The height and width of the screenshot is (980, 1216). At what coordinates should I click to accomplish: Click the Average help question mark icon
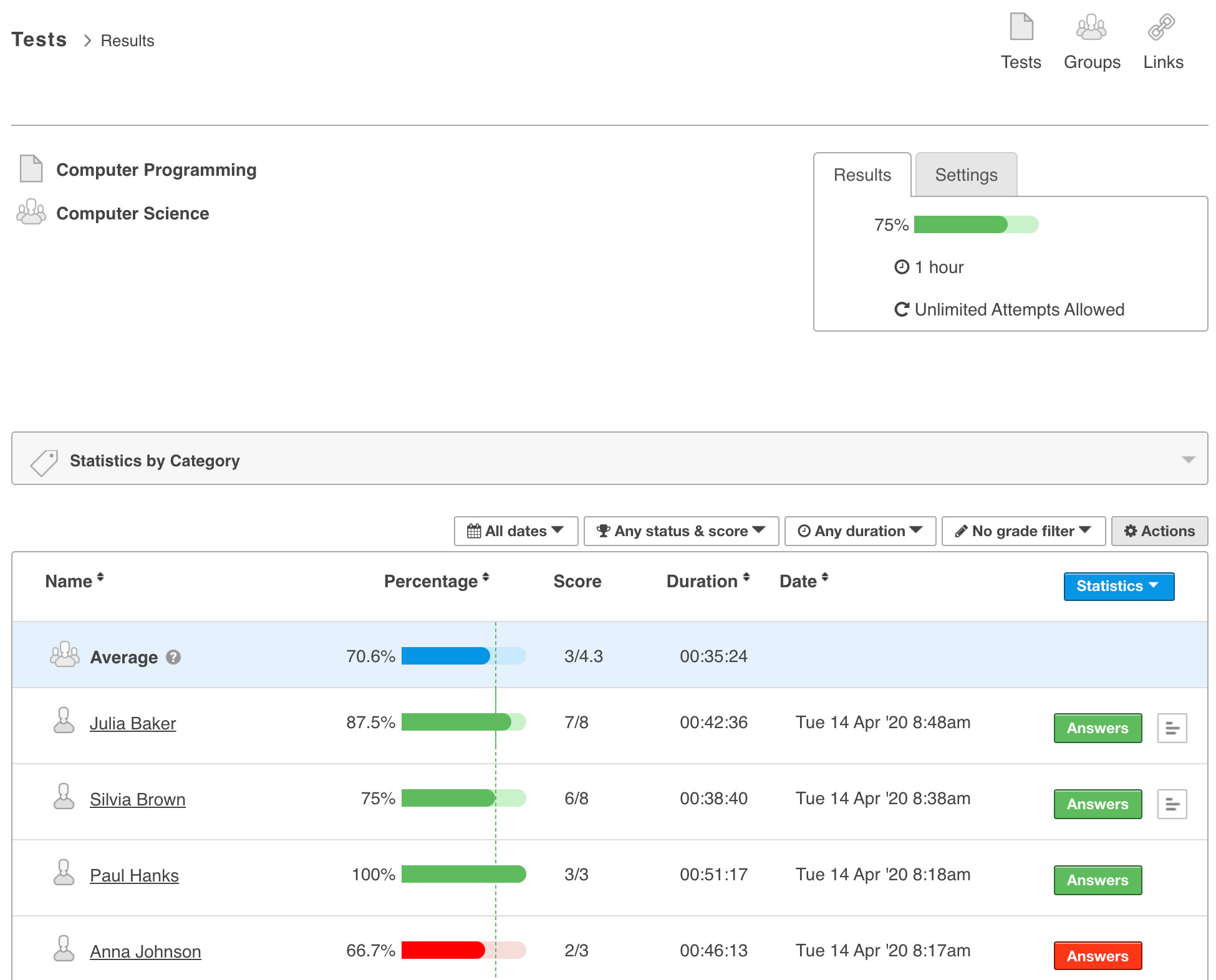coord(173,657)
